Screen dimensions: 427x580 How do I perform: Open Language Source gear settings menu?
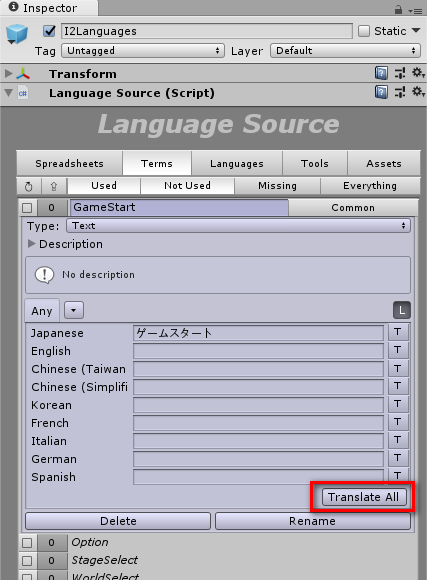[418, 92]
